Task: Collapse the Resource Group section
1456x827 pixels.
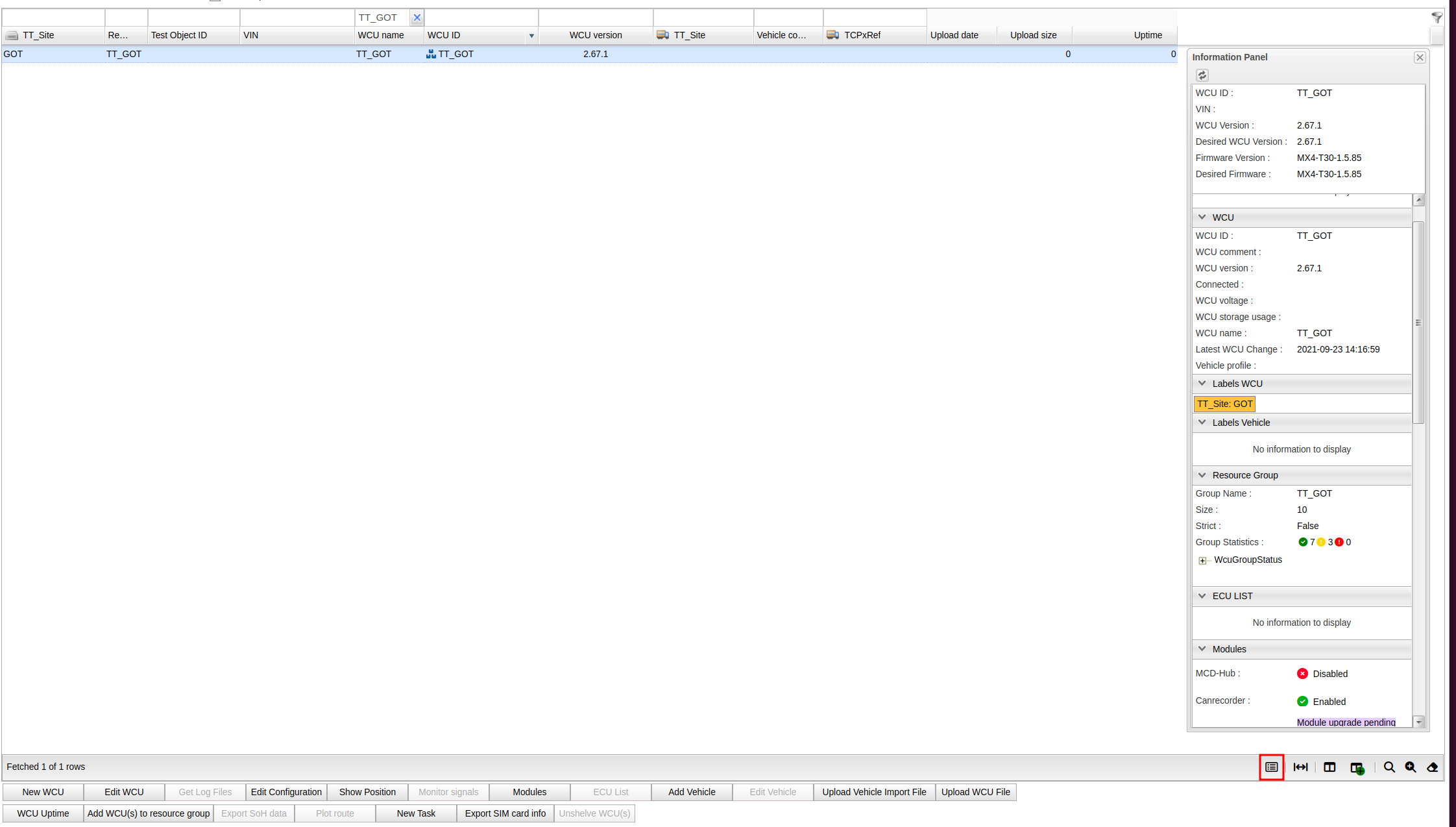Action: point(1202,475)
